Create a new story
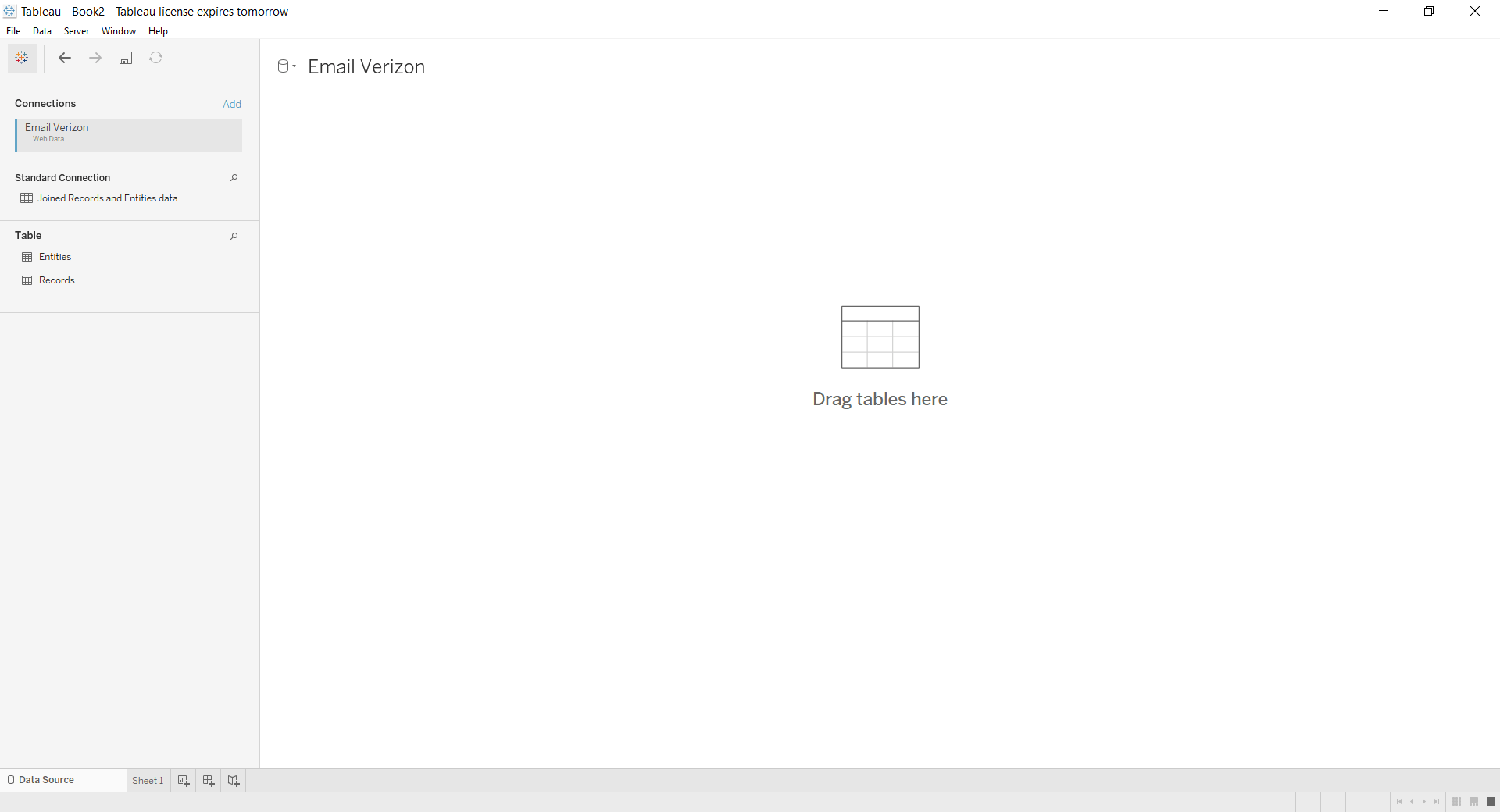 (x=234, y=781)
